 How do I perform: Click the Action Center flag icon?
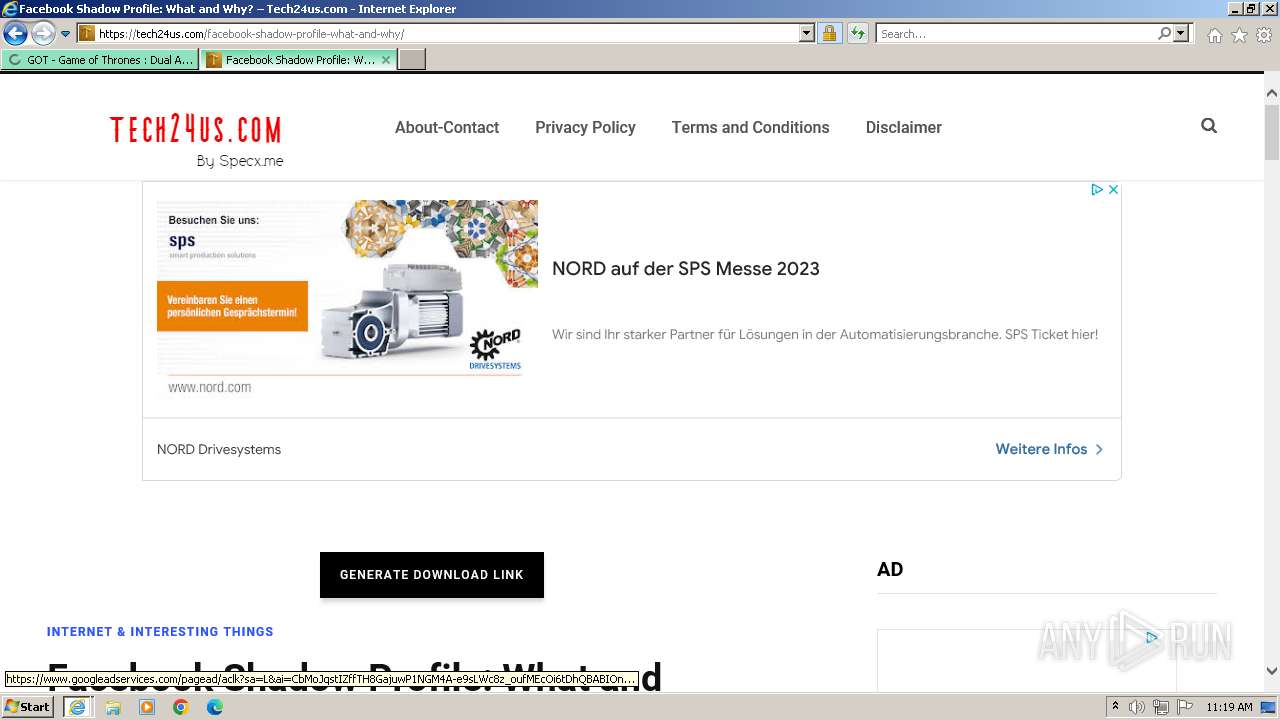(x=1185, y=707)
